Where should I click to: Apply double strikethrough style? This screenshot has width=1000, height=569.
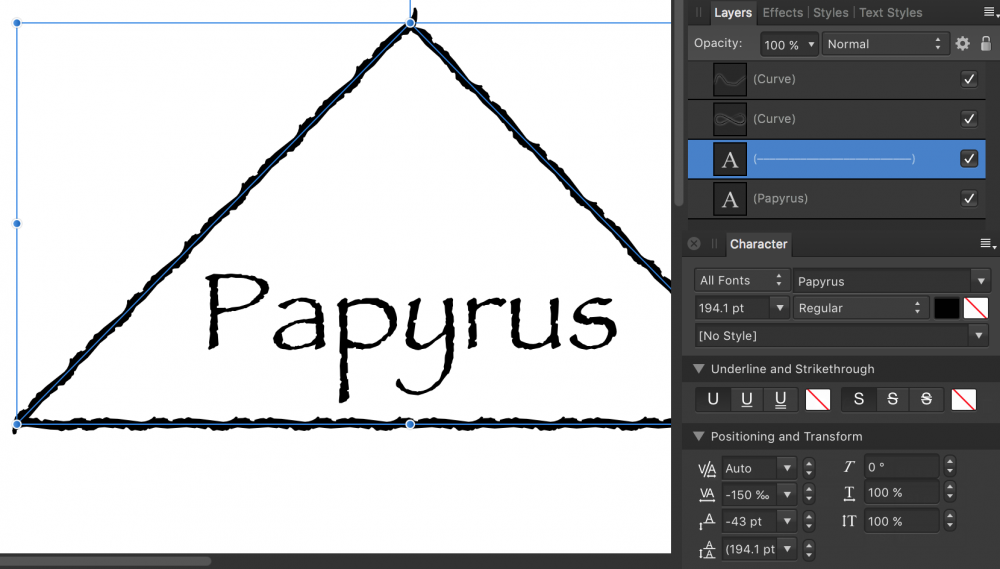coord(926,400)
